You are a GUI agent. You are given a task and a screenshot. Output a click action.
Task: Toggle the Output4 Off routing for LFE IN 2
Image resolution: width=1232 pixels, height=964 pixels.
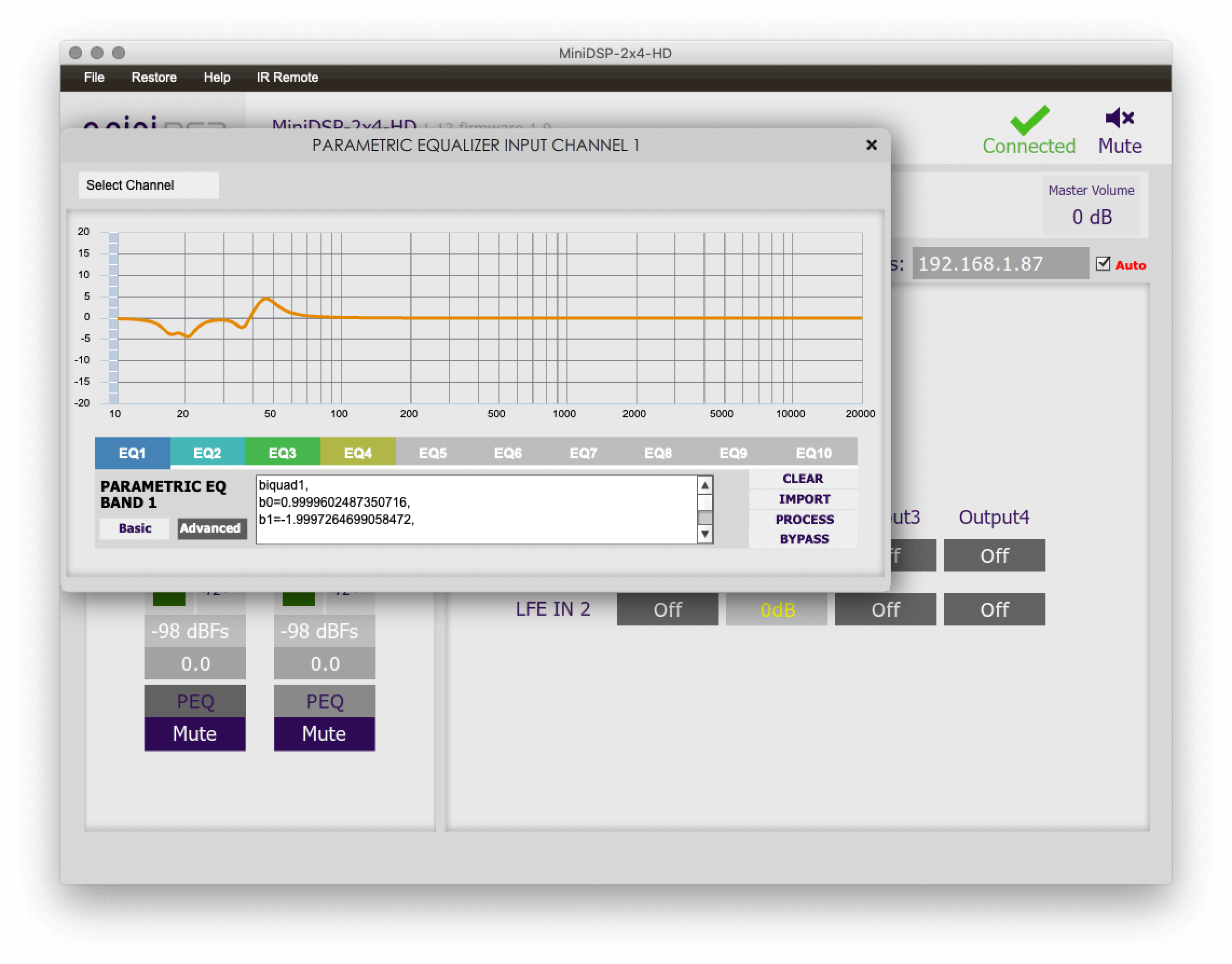pyautogui.click(x=994, y=610)
